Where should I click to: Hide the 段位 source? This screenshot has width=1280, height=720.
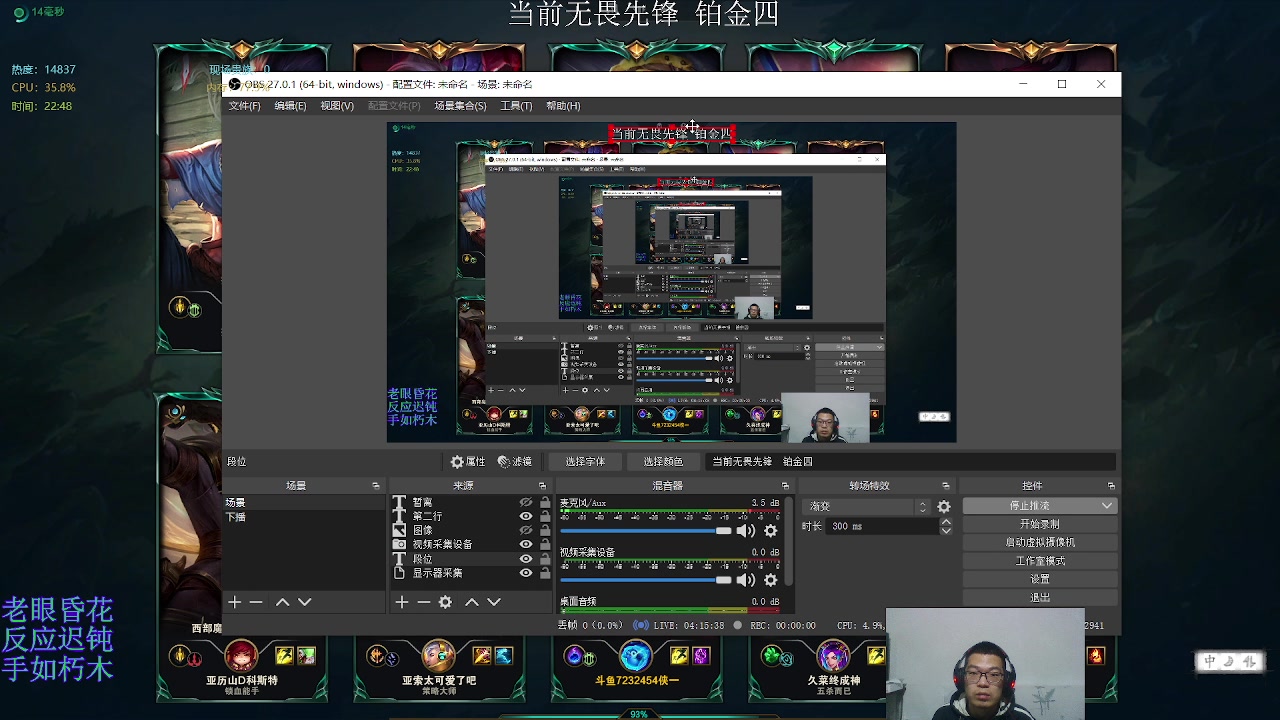(526, 559)
